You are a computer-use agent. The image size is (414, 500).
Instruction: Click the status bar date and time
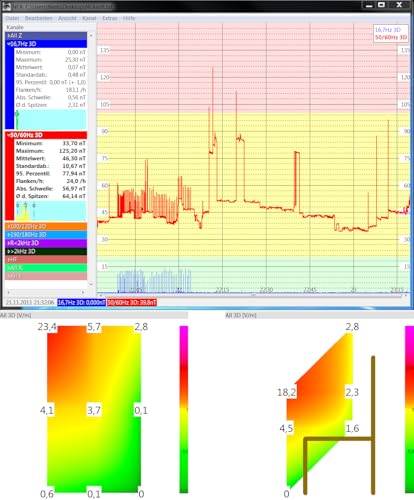[x=30, y=302]
